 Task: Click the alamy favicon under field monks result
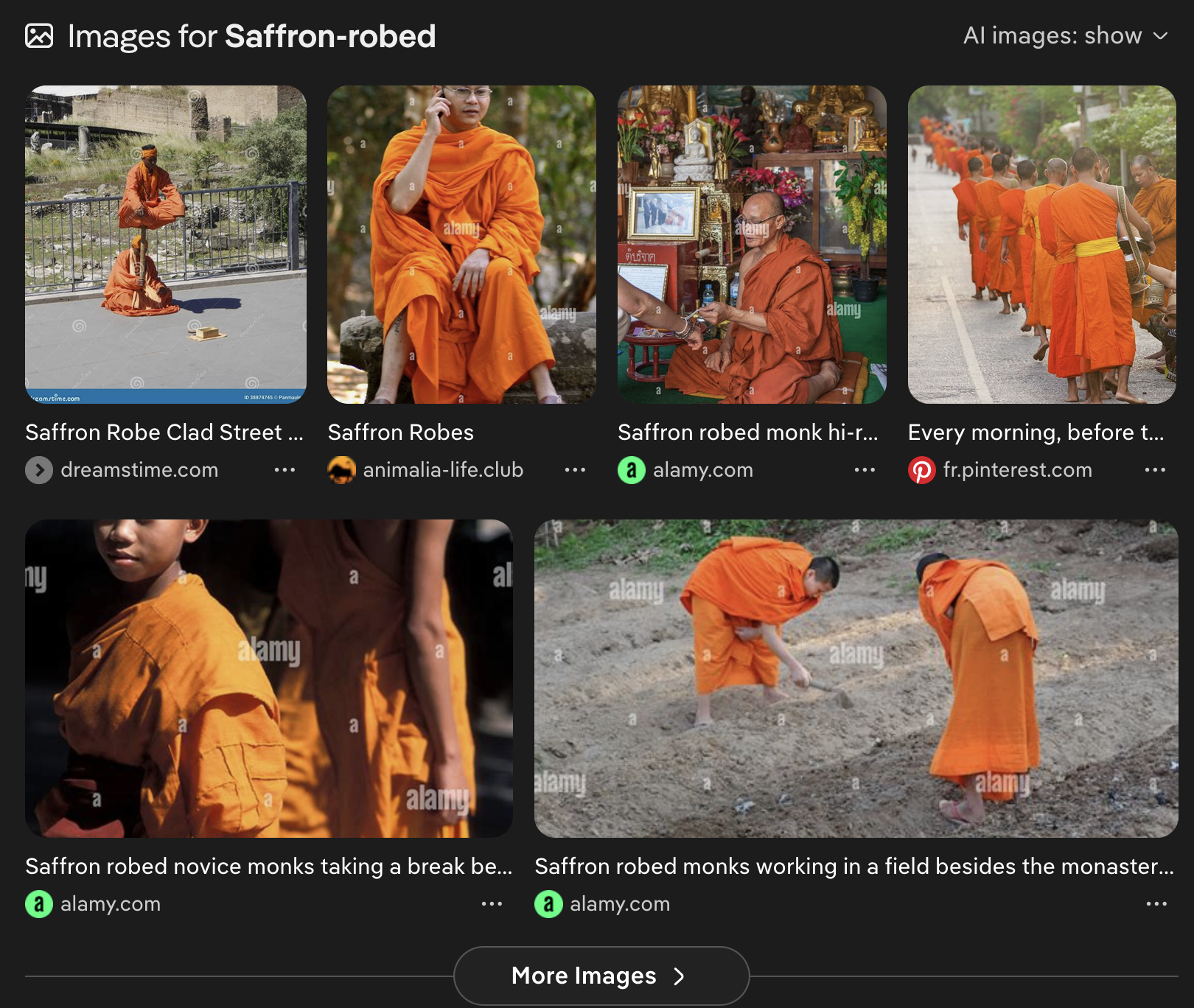click(548, 904)
